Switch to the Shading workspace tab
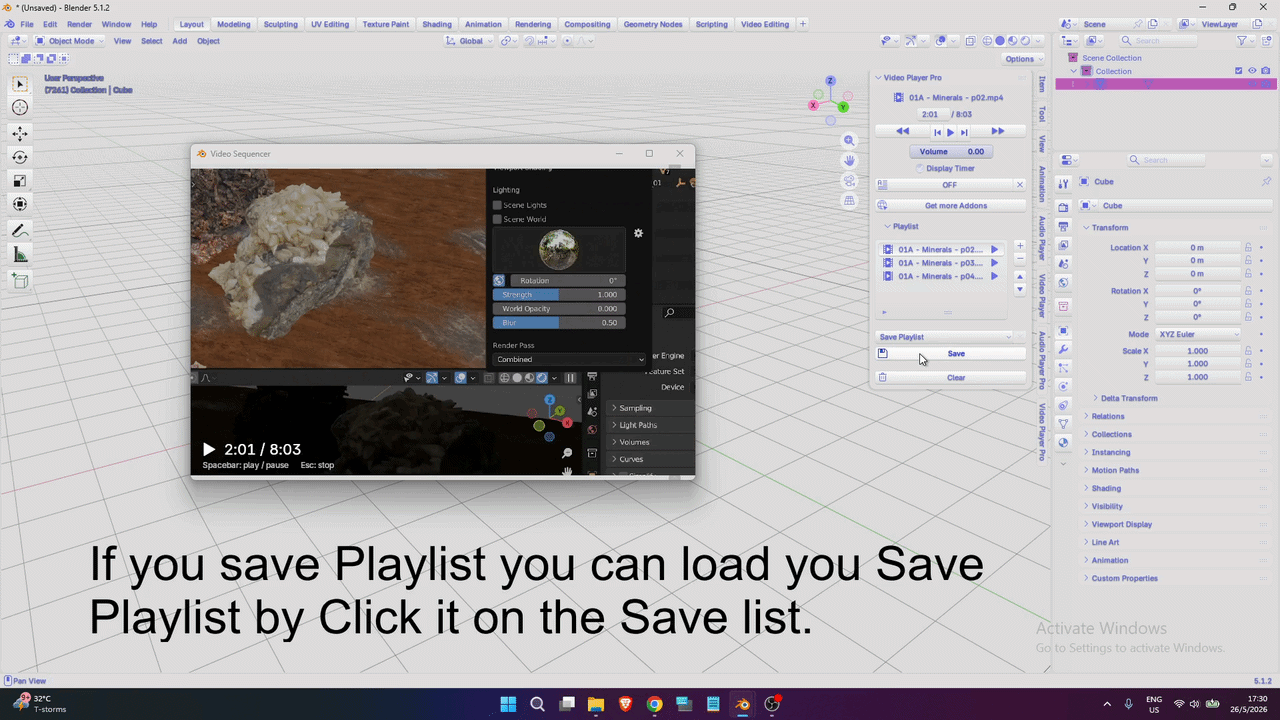Viewport: 1280px width, 720px height. (x=437, y=24)
